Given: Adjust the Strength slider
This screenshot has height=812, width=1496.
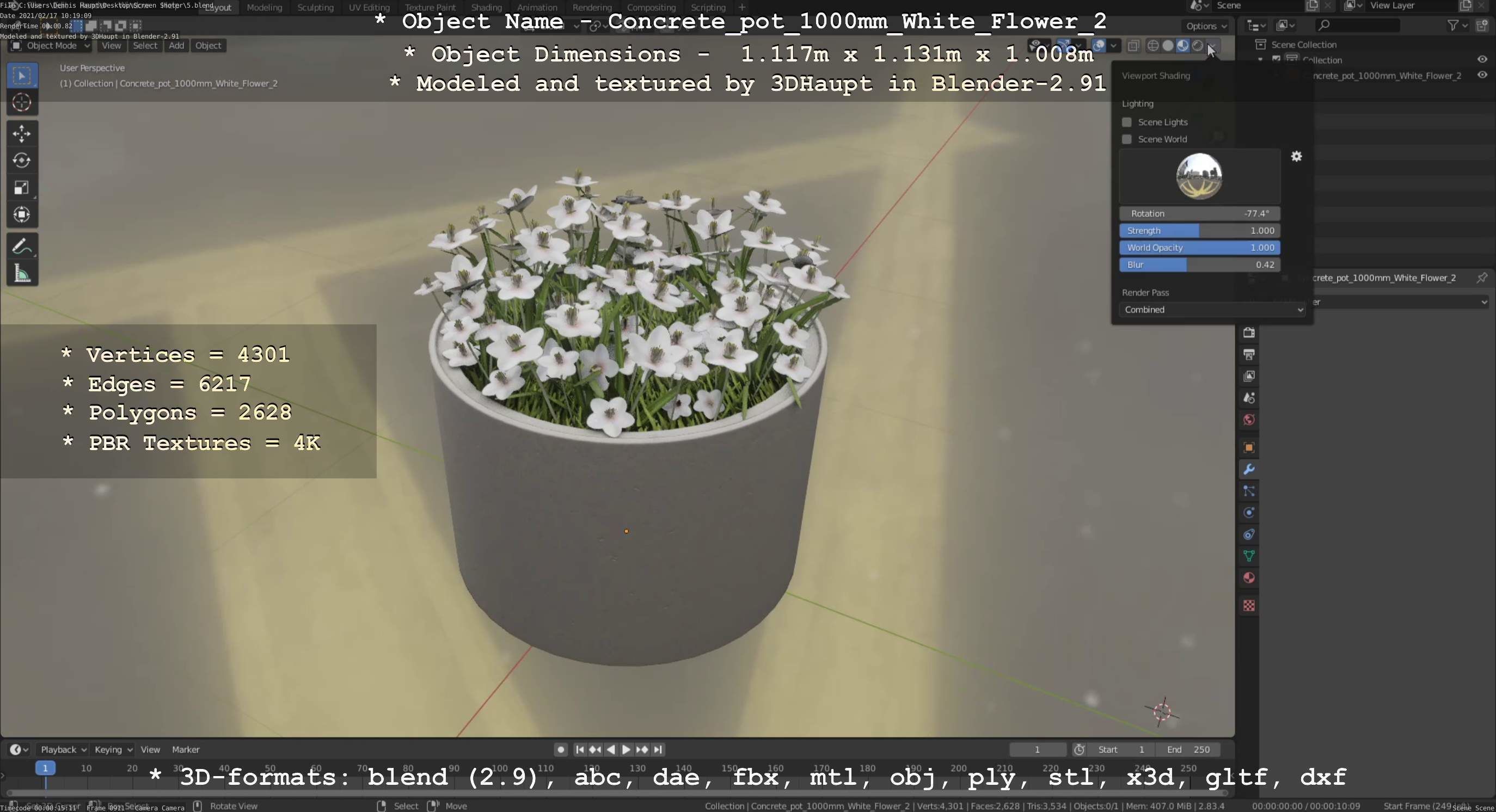Looking at the screenshot, I should 1200,230.
